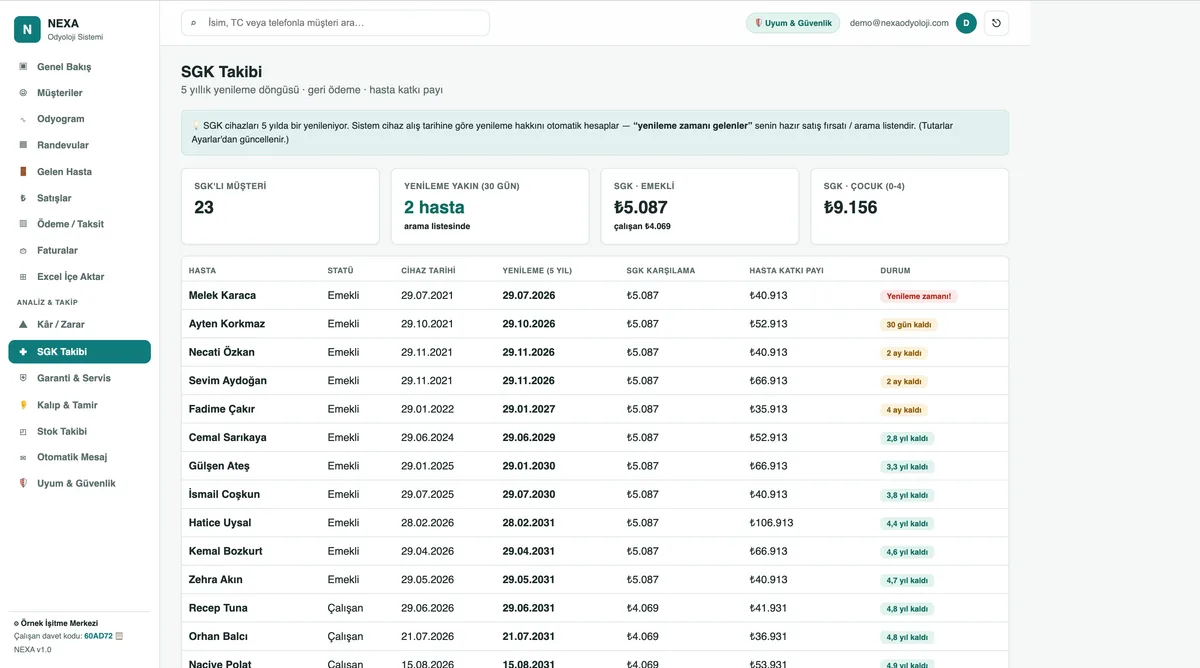
Task: Click the Yenileme zamanı! status badge
Action: [x=919, y=296]
